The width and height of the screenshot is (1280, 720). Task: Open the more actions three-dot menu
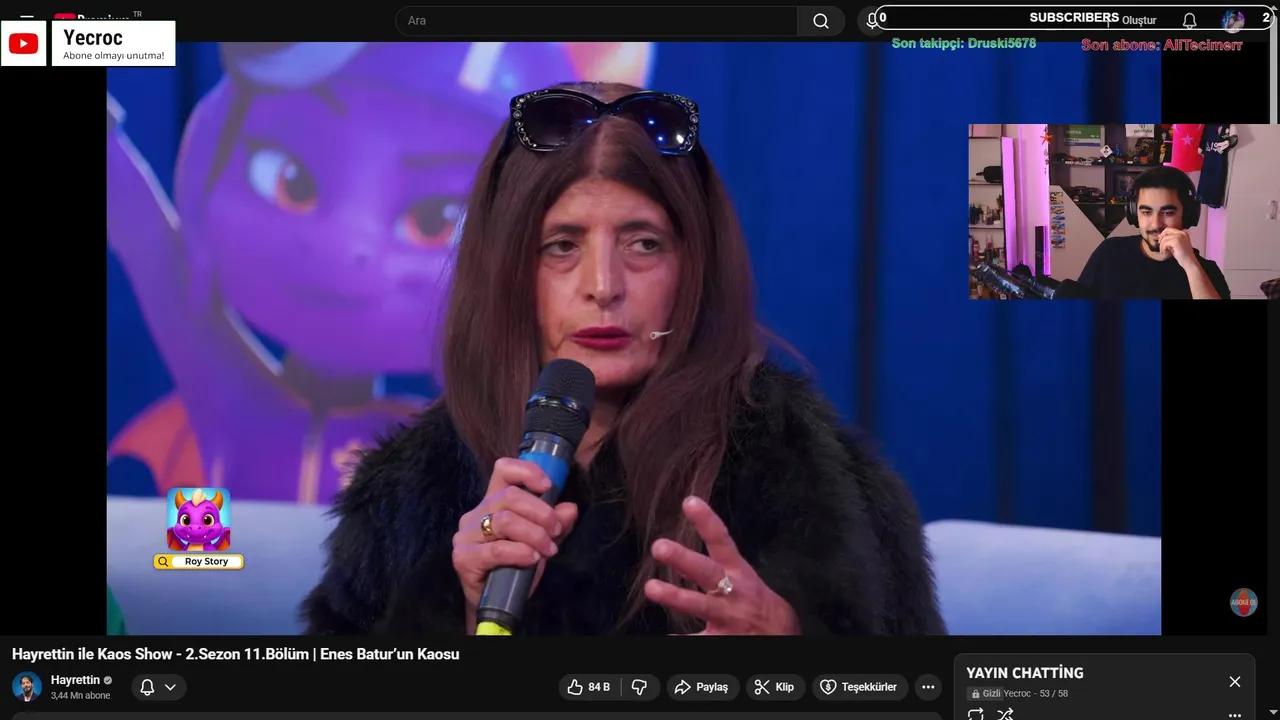928,687
